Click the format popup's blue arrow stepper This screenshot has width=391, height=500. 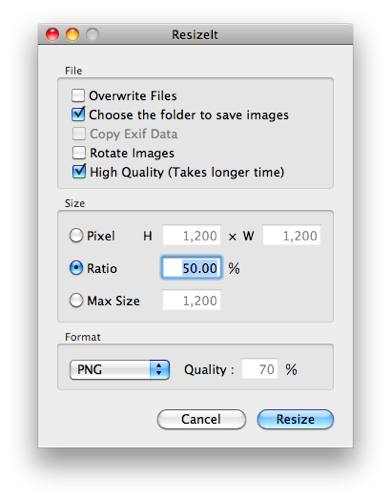[x=160, y=369]
